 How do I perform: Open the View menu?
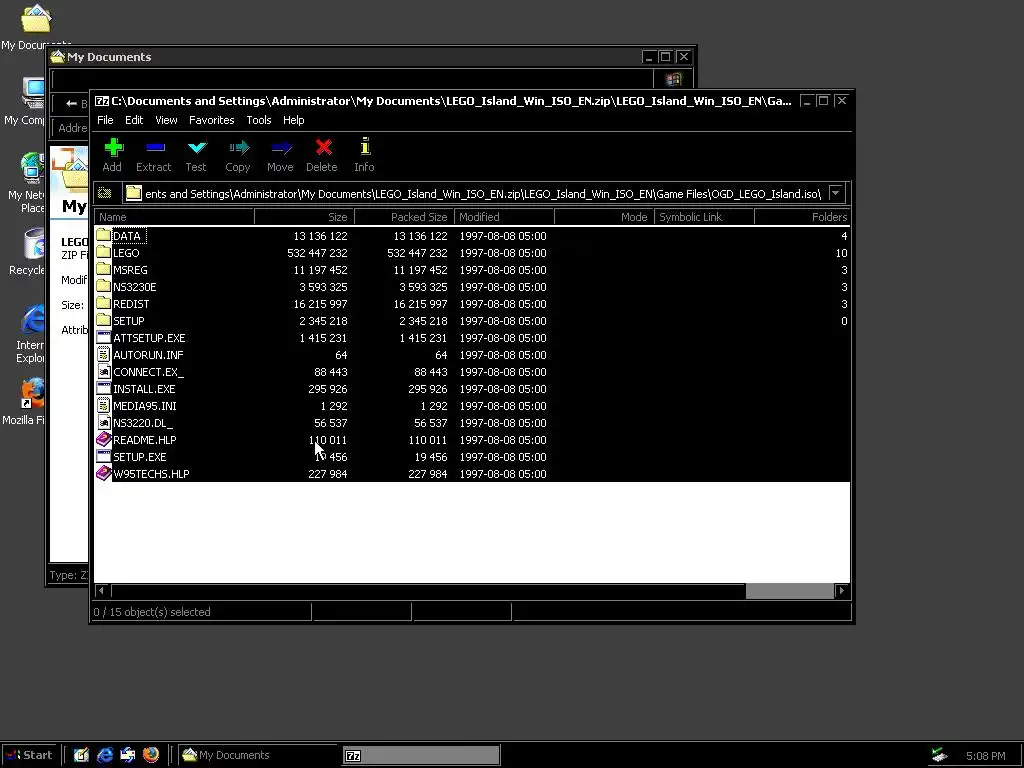166,120
